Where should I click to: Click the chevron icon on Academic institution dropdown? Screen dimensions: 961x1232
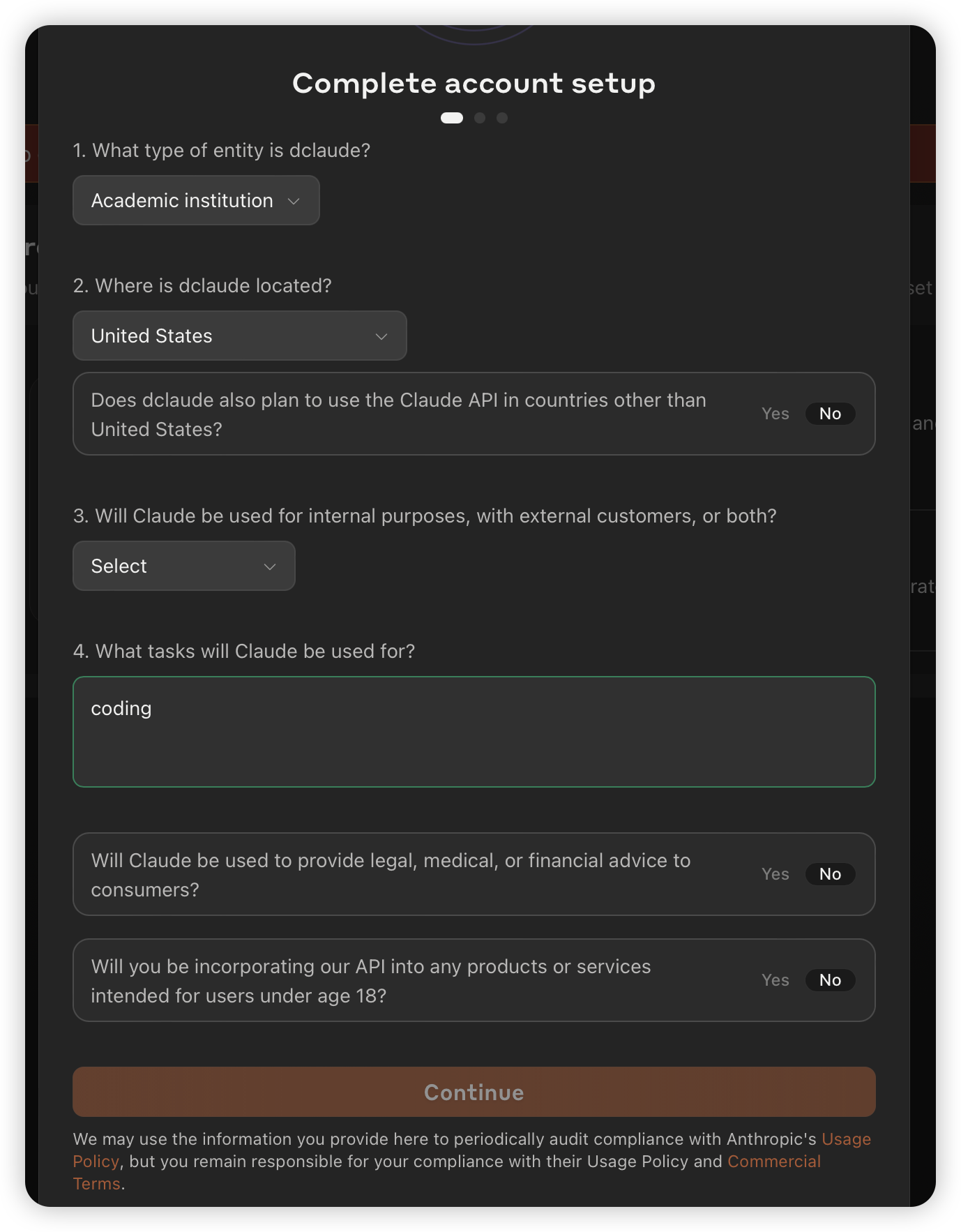[294, 201]
